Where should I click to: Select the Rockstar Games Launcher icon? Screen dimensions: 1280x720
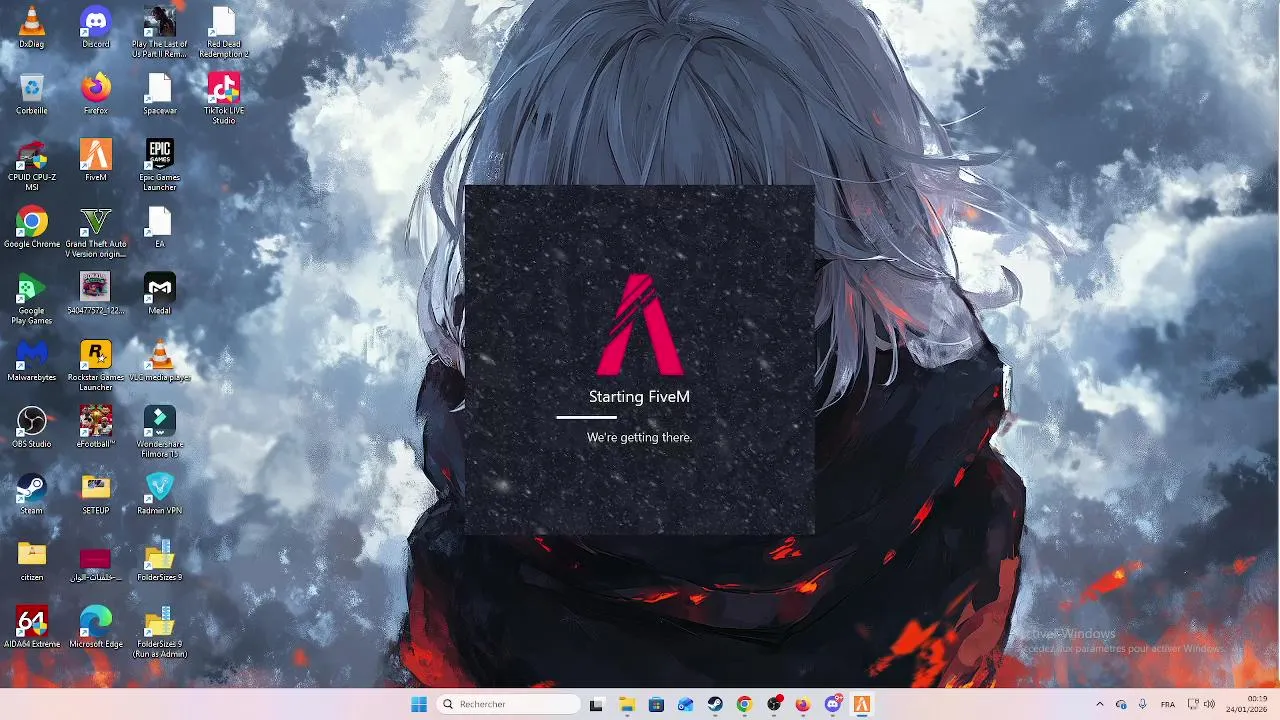click(96, 366)
